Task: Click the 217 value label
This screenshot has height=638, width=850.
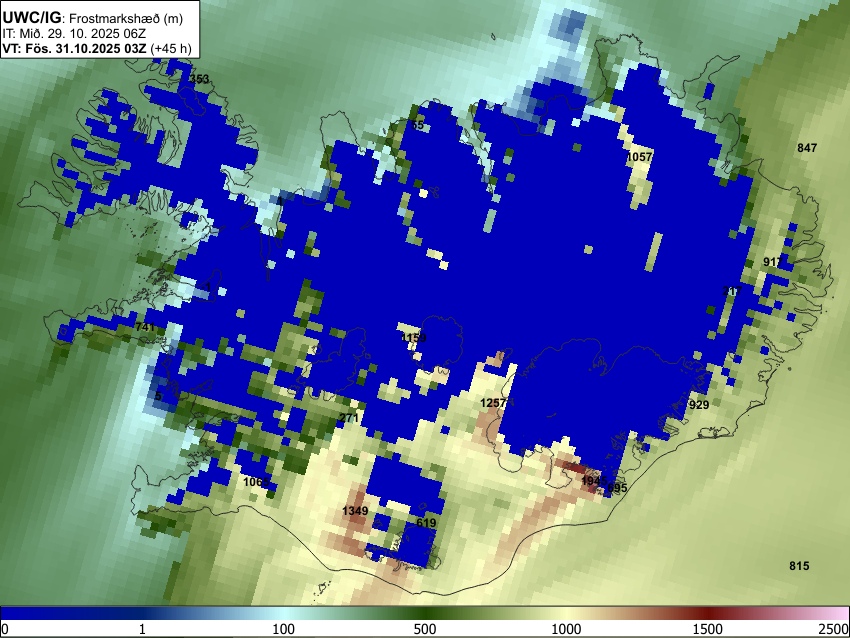Action: tap(732, 291)
